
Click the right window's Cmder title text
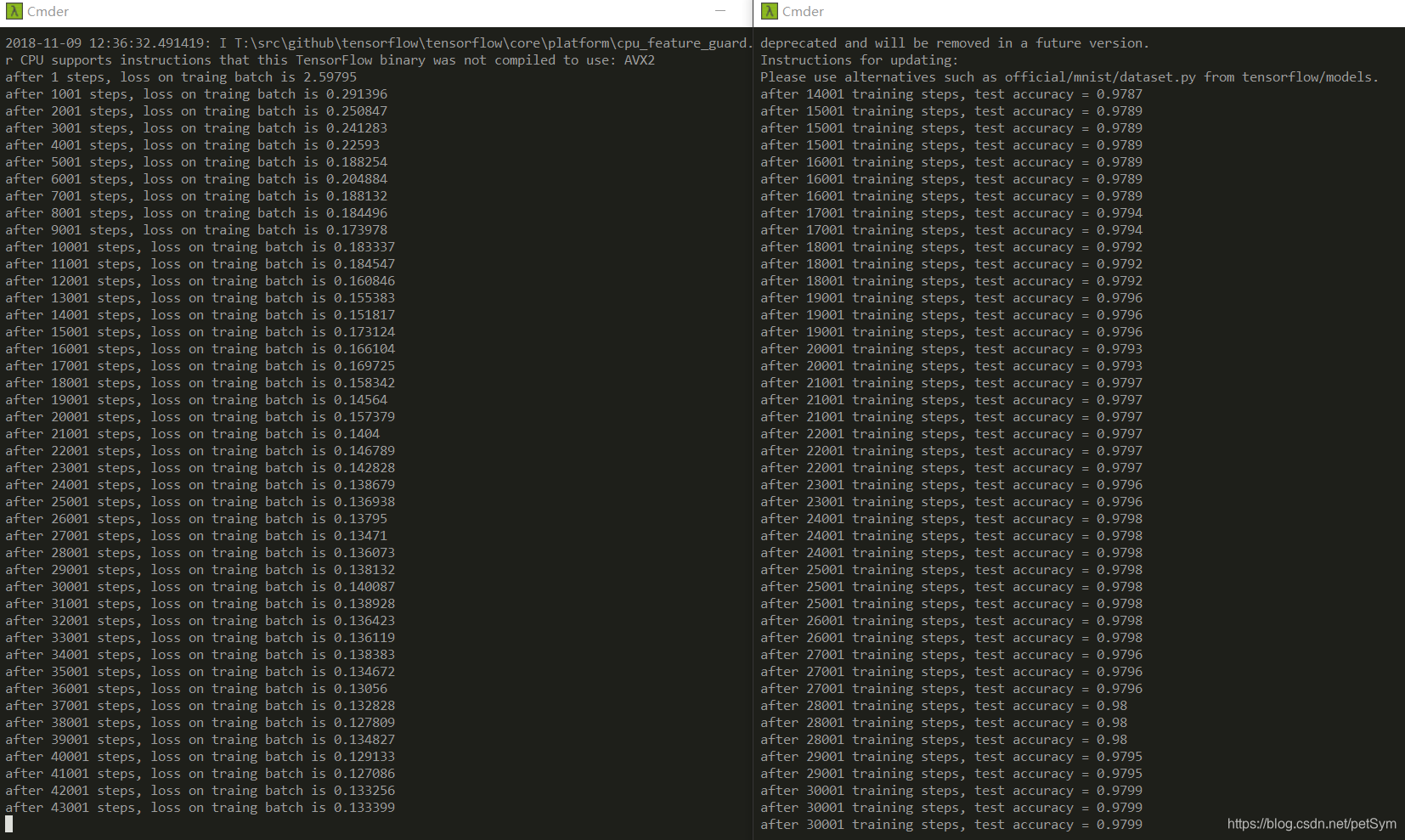click(x=804, y=12)
